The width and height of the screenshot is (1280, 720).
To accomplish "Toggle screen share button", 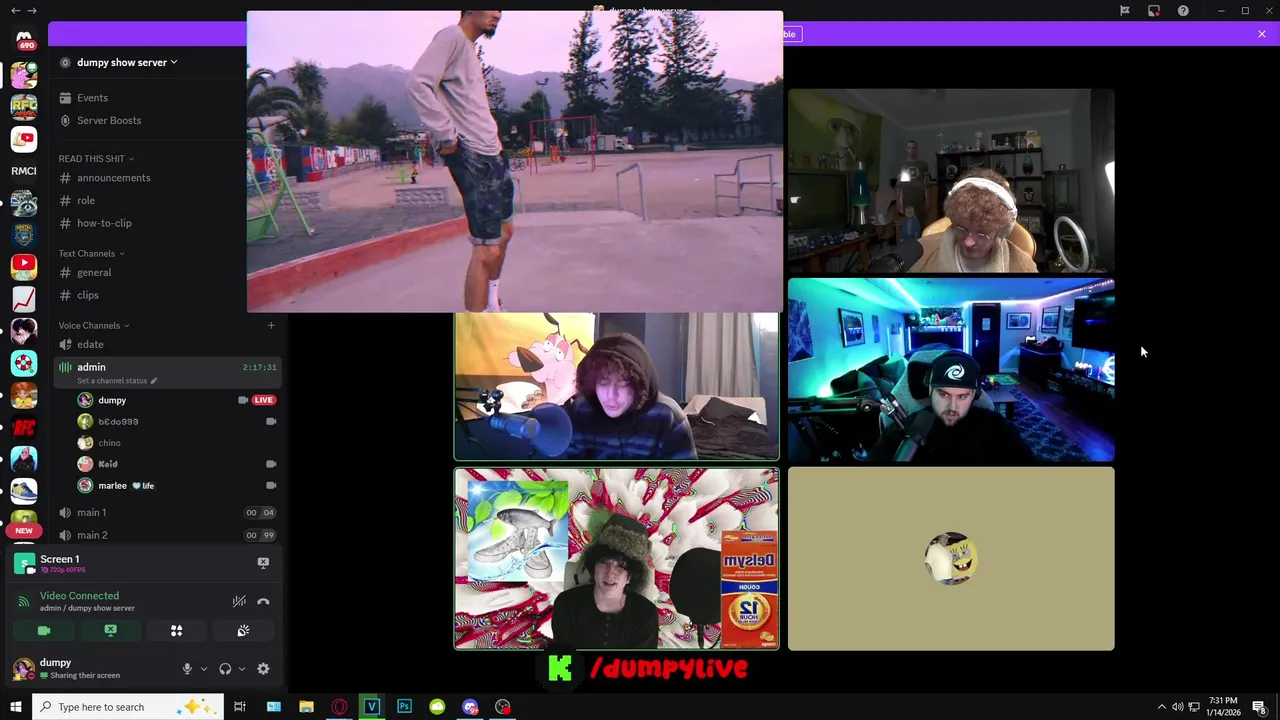I will pyautogui.click(x=110, y=631).
